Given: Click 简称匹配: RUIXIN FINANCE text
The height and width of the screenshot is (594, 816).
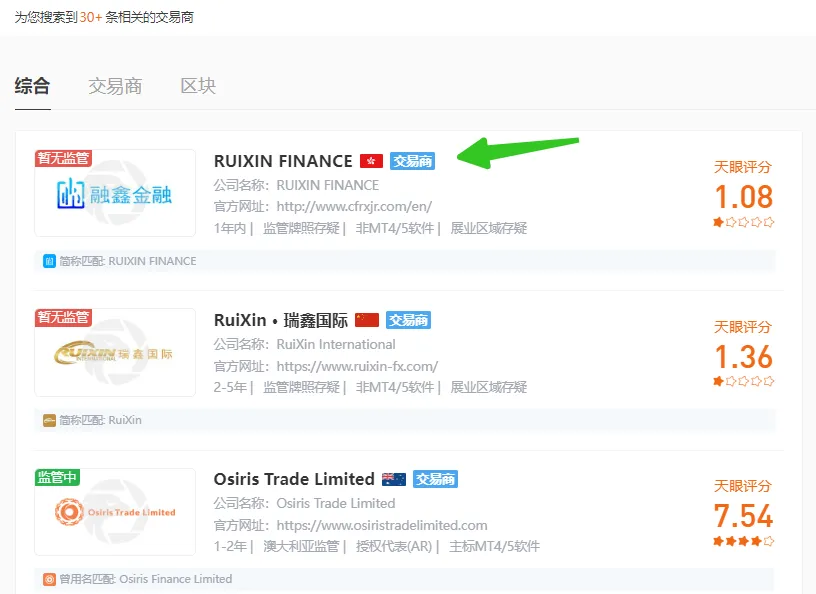Looking at the screenshot, I should click(128, 261).
